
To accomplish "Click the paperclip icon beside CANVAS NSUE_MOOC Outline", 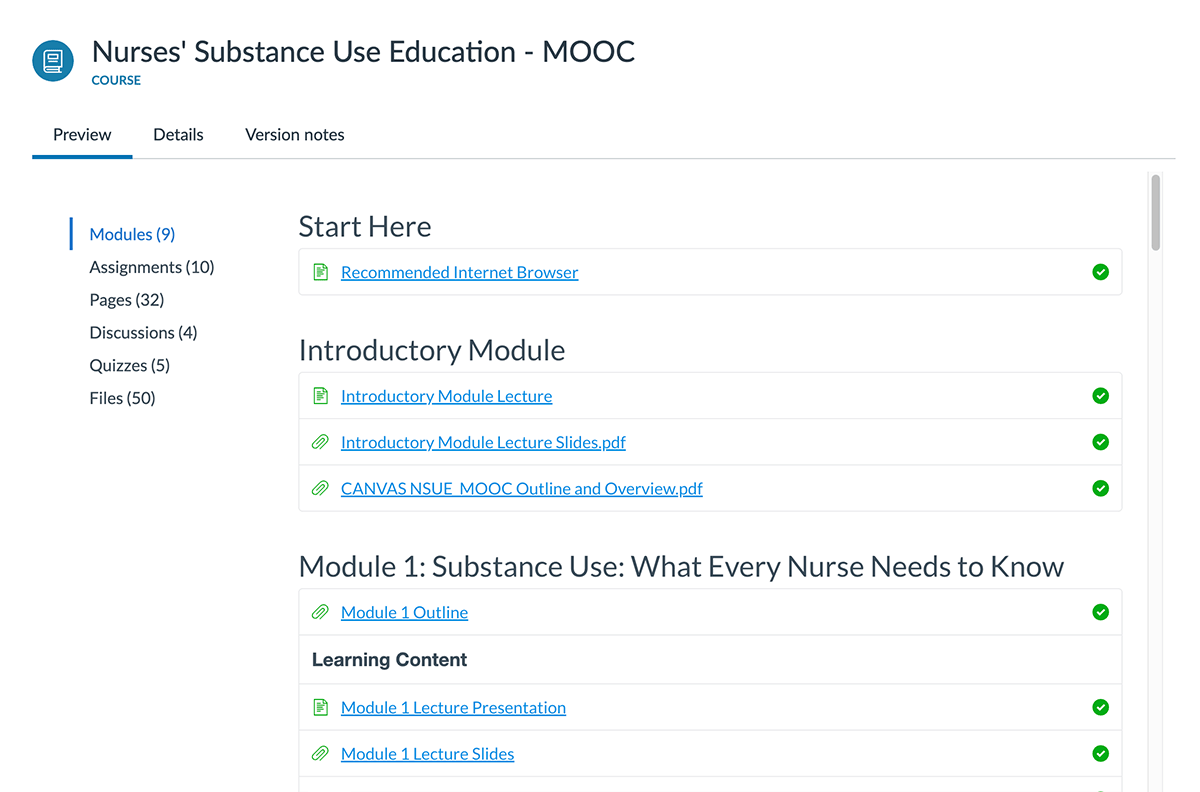I will (320, 488).
